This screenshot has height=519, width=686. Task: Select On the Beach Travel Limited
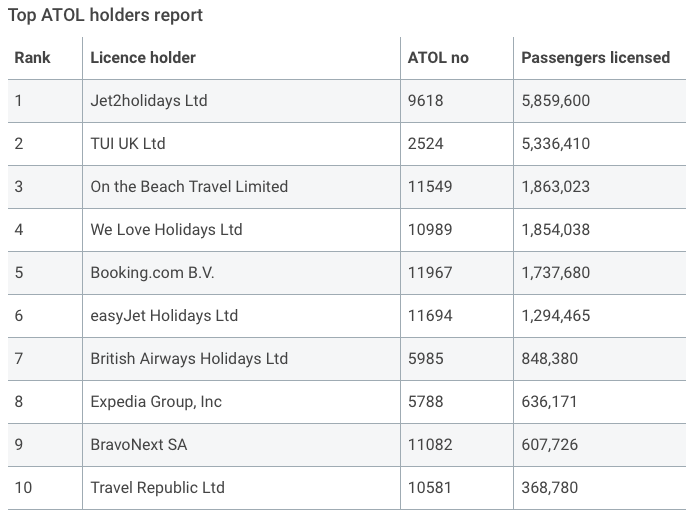[189, 187]
